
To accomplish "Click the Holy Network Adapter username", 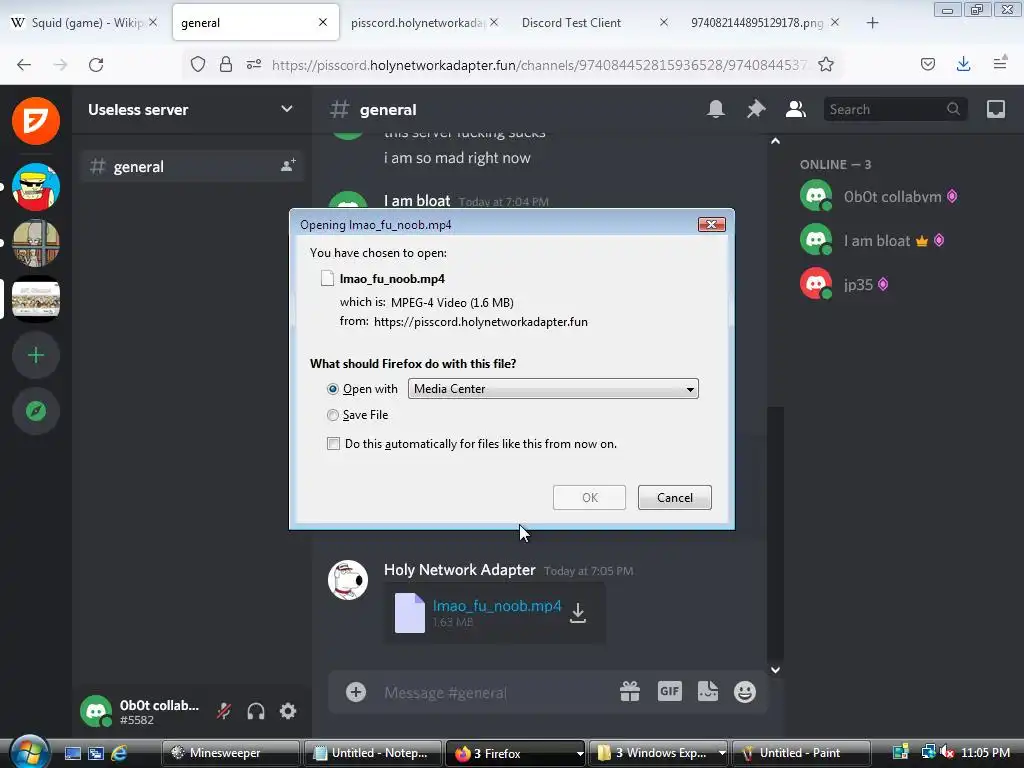I will [x=459, y=570].
